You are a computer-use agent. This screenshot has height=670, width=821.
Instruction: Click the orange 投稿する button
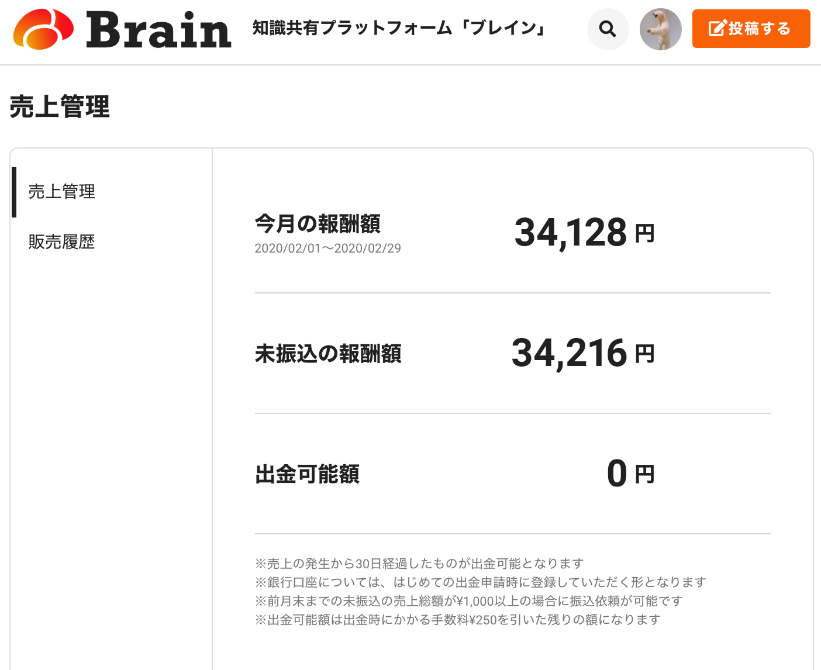point(751,29)
